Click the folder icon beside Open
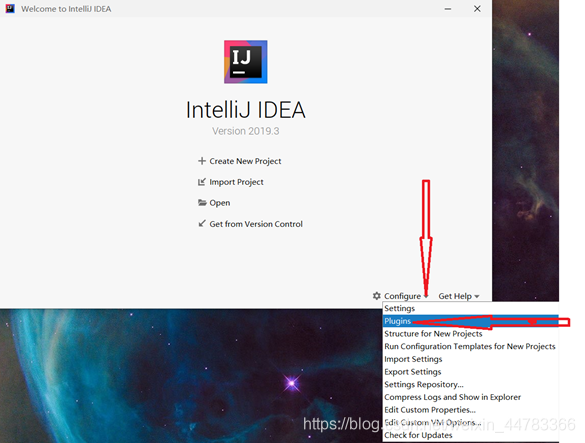Image resolution: width=585 pixels, height=443 pixels. pos(202,203)
